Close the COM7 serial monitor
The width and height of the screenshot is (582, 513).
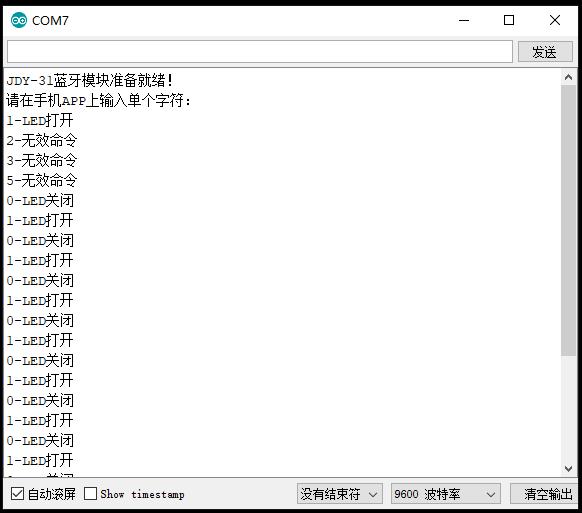(x=555, y=20)
